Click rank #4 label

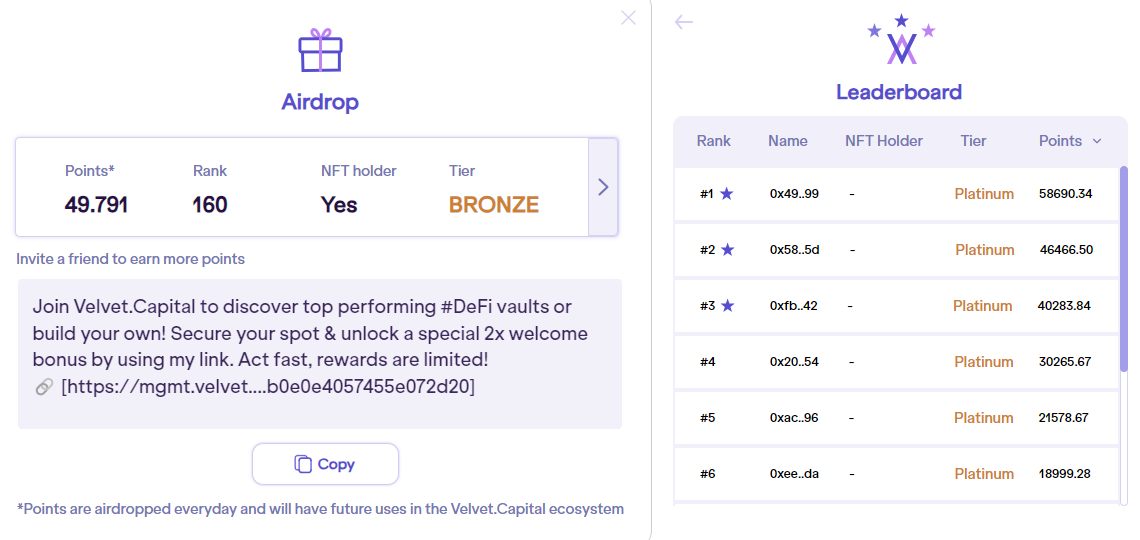point(707,362)
